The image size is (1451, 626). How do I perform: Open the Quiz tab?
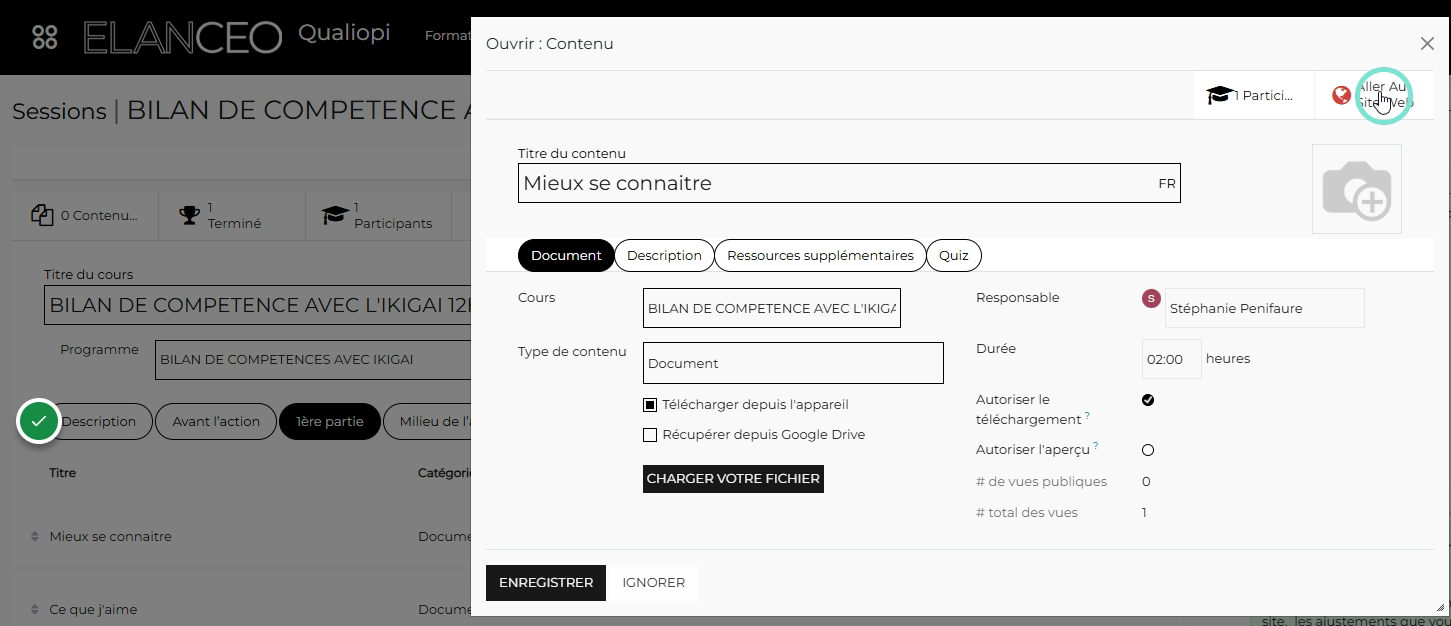point(954,255)
